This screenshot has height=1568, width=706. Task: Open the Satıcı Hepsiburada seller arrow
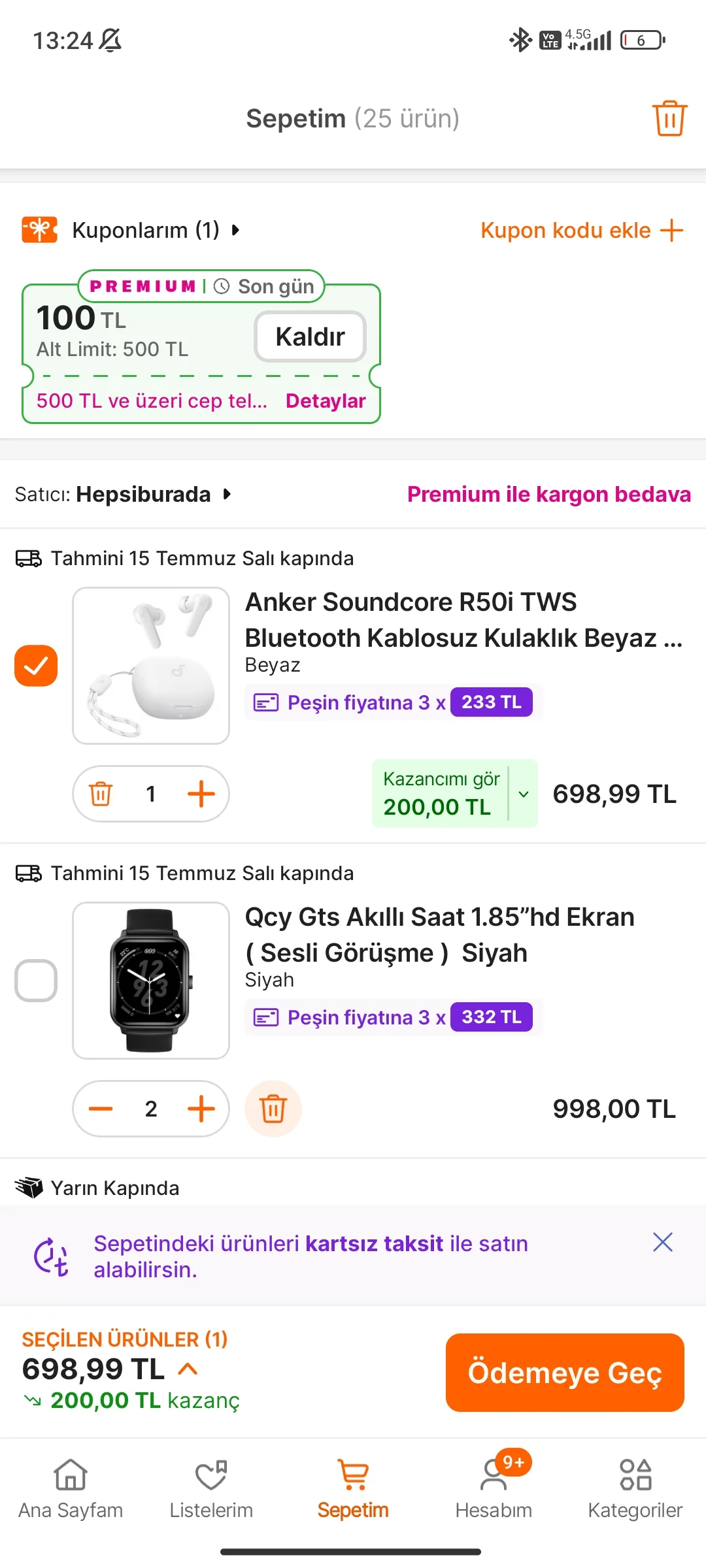click(227, 494)
